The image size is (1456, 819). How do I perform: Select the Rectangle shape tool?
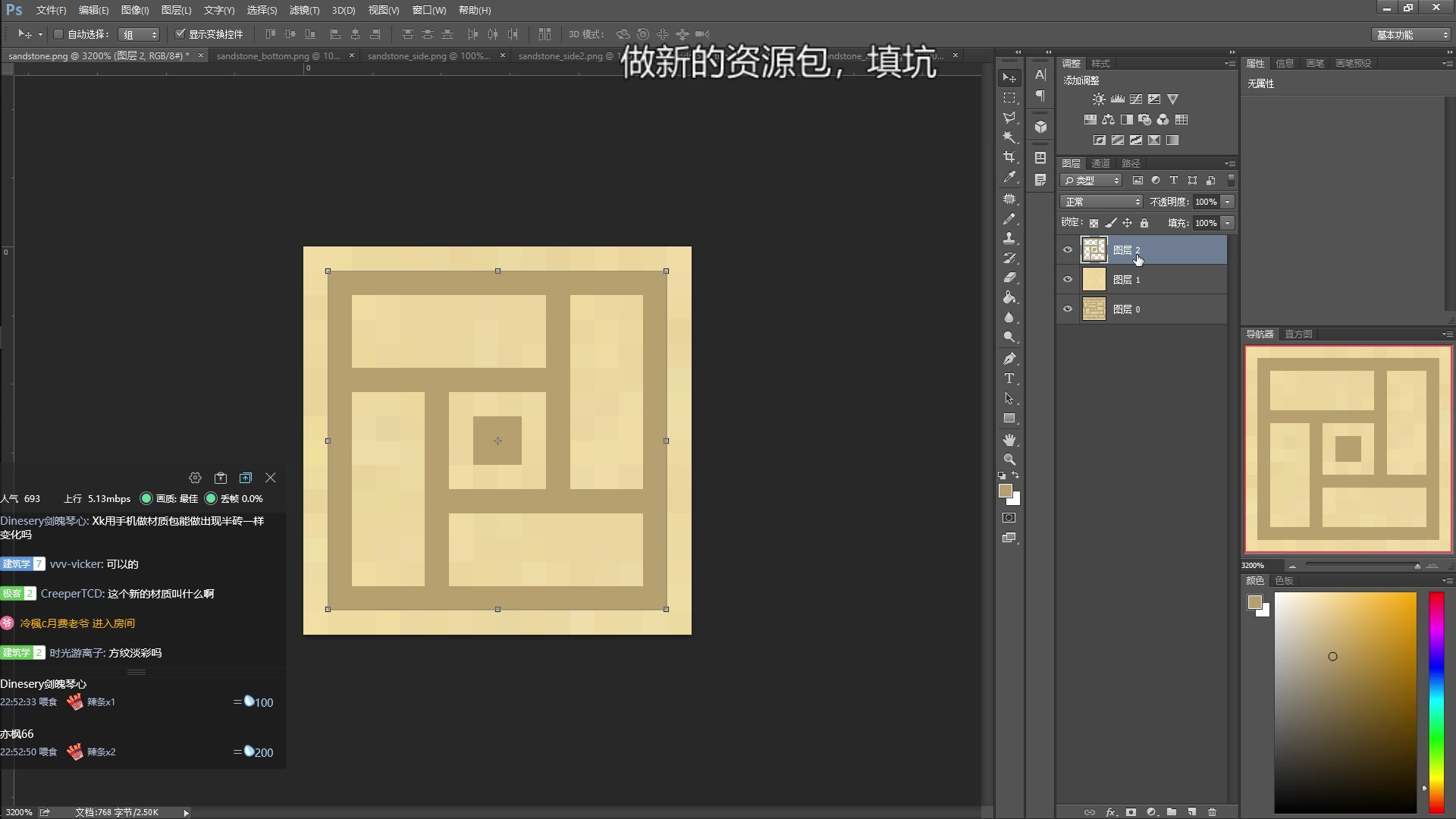tap(1009, 418)
